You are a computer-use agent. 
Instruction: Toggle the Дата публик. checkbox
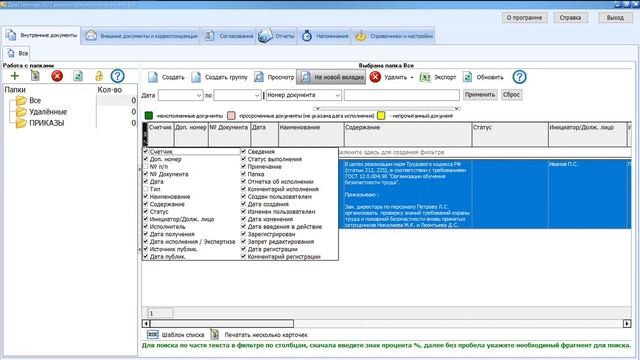tap(146, 256)
